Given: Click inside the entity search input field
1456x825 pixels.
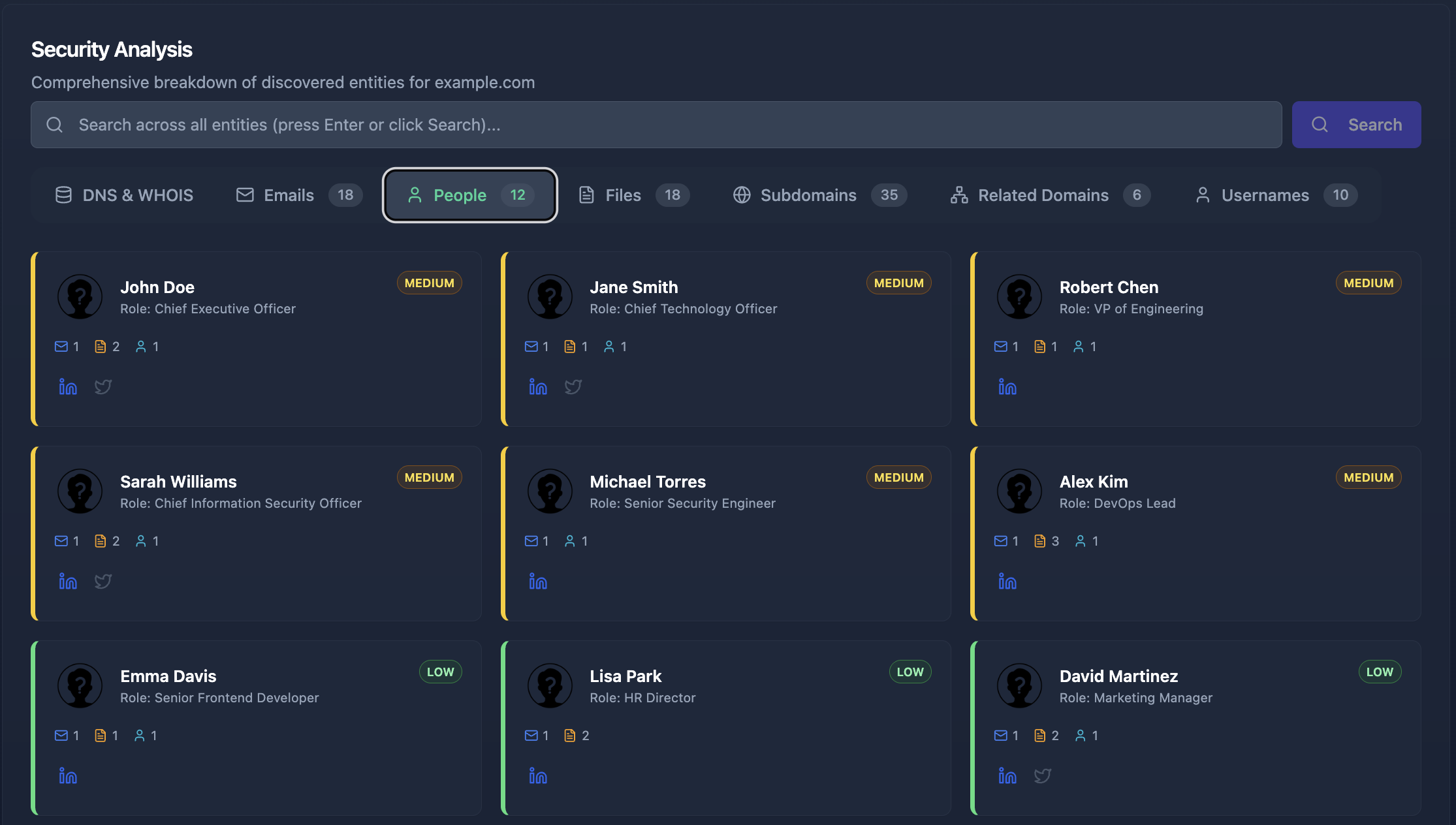Looking at the screenshot, I should pos(457,125).
